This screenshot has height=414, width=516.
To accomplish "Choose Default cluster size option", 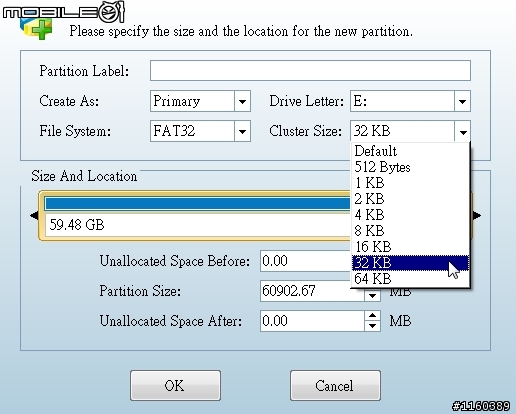I will point(410,151).
